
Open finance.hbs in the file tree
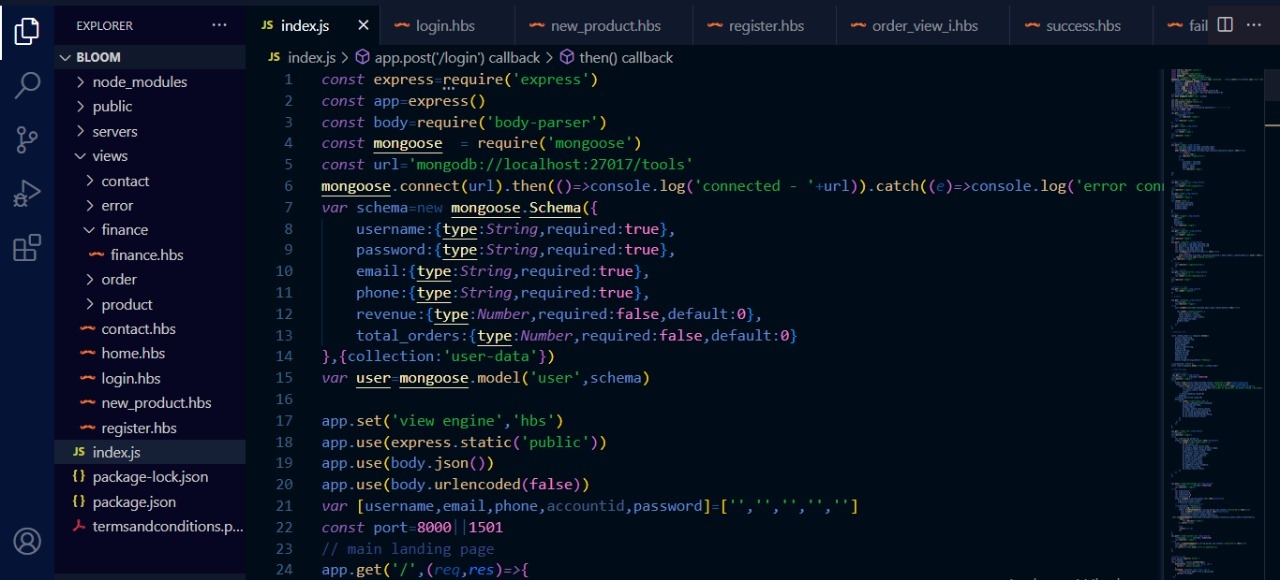pyautogui.click(x=146, y=255)
